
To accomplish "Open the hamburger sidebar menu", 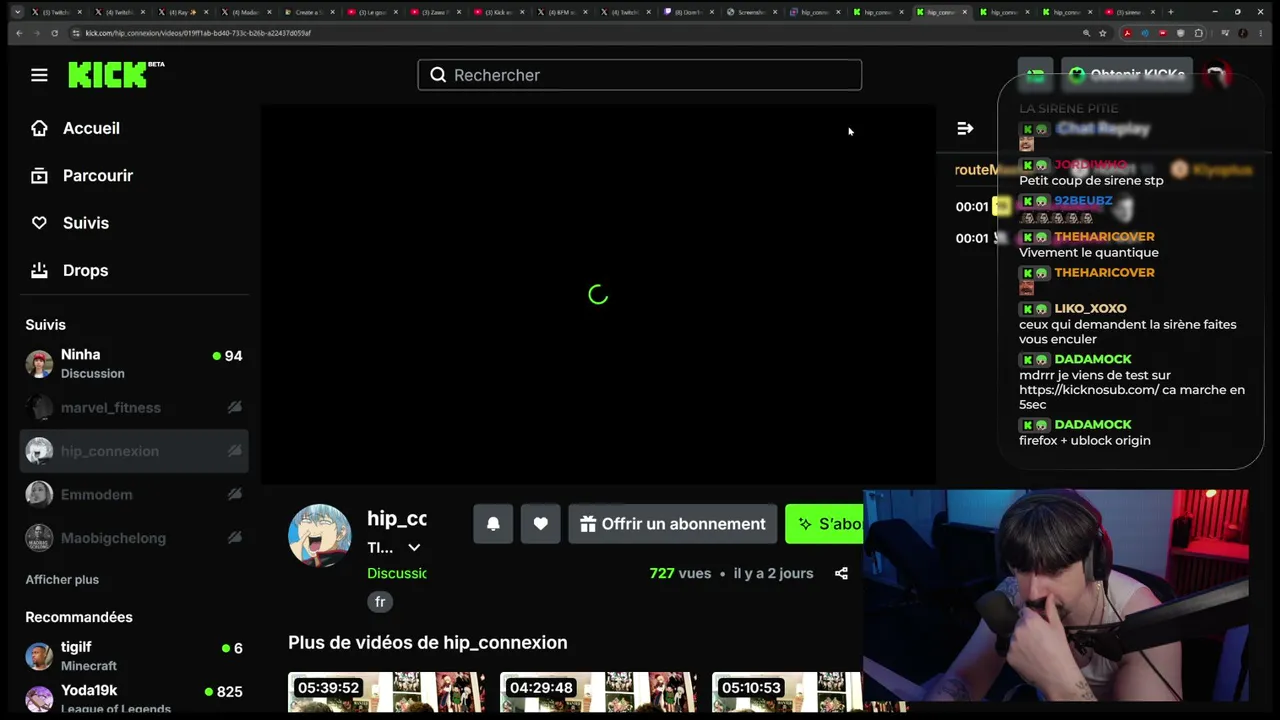I will (39, 75).
